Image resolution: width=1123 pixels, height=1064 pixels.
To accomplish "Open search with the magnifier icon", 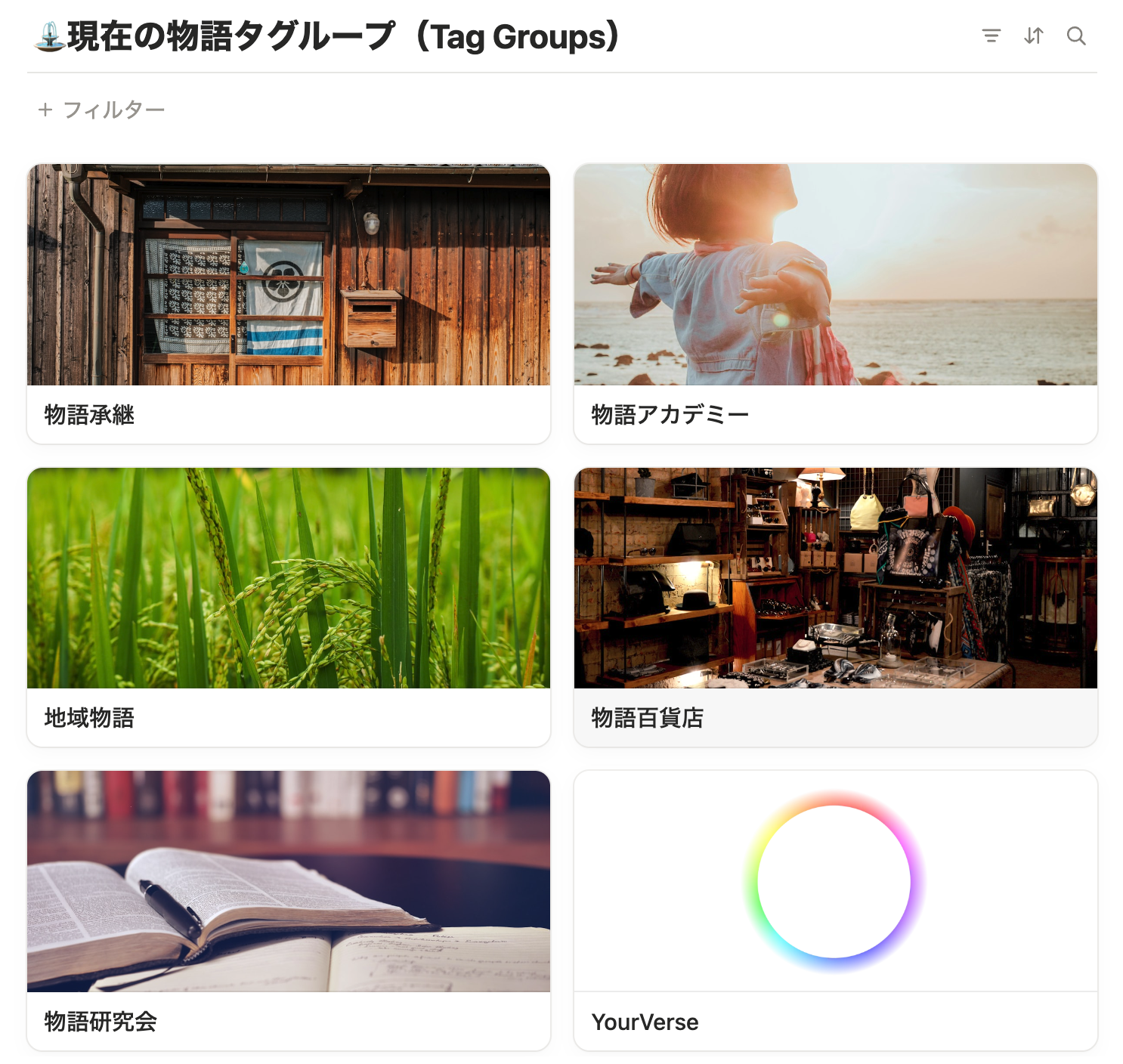I will click(x=1075, y=36).
